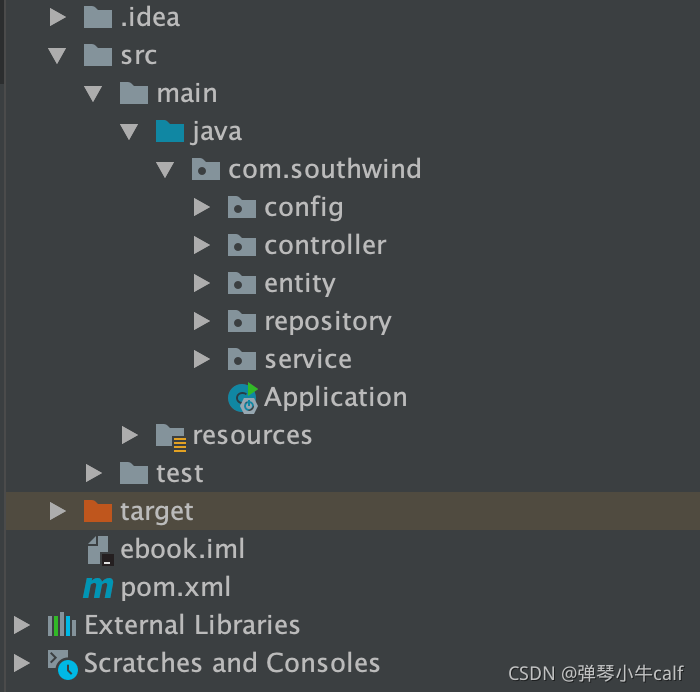
Task: Click the com.southwind package icon
Action: point(206,169)
